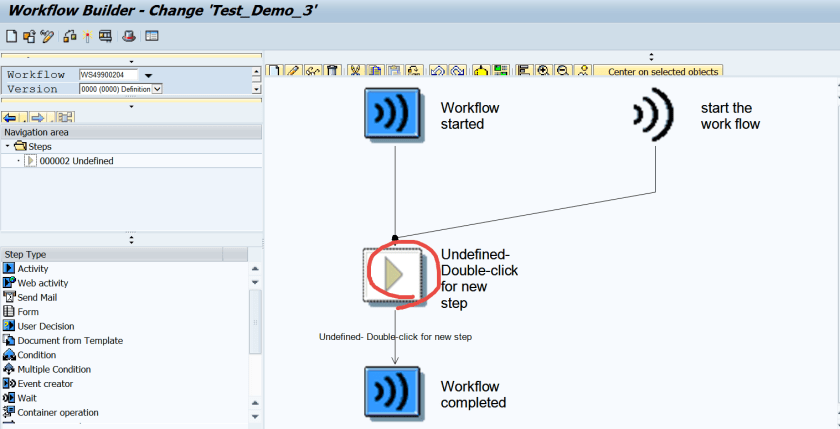The width and height of the screenshot is (840, 429).
Task: Select the 000002 Undefined tree item
Action: (x=76, y=161)
